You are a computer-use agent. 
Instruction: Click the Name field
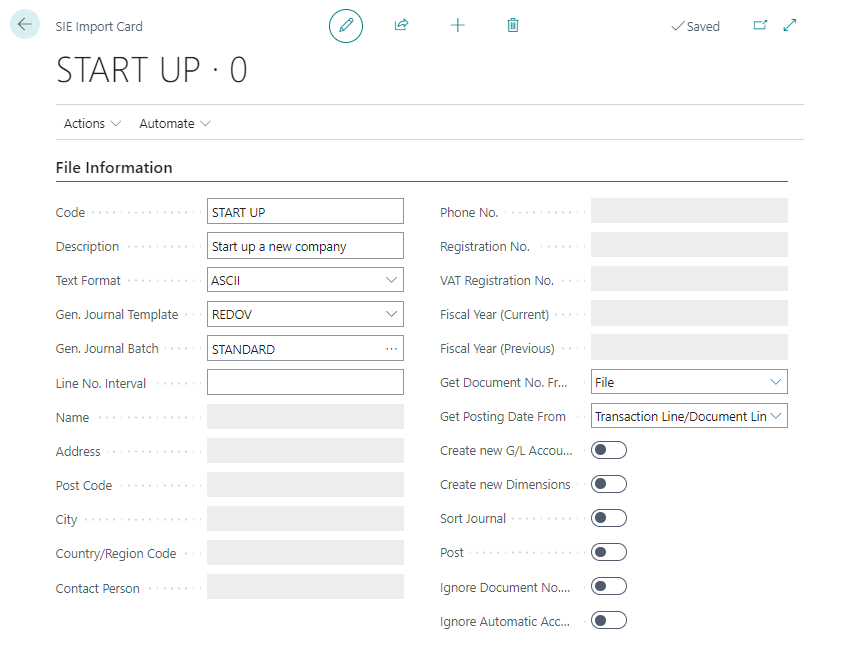point(305,416)
